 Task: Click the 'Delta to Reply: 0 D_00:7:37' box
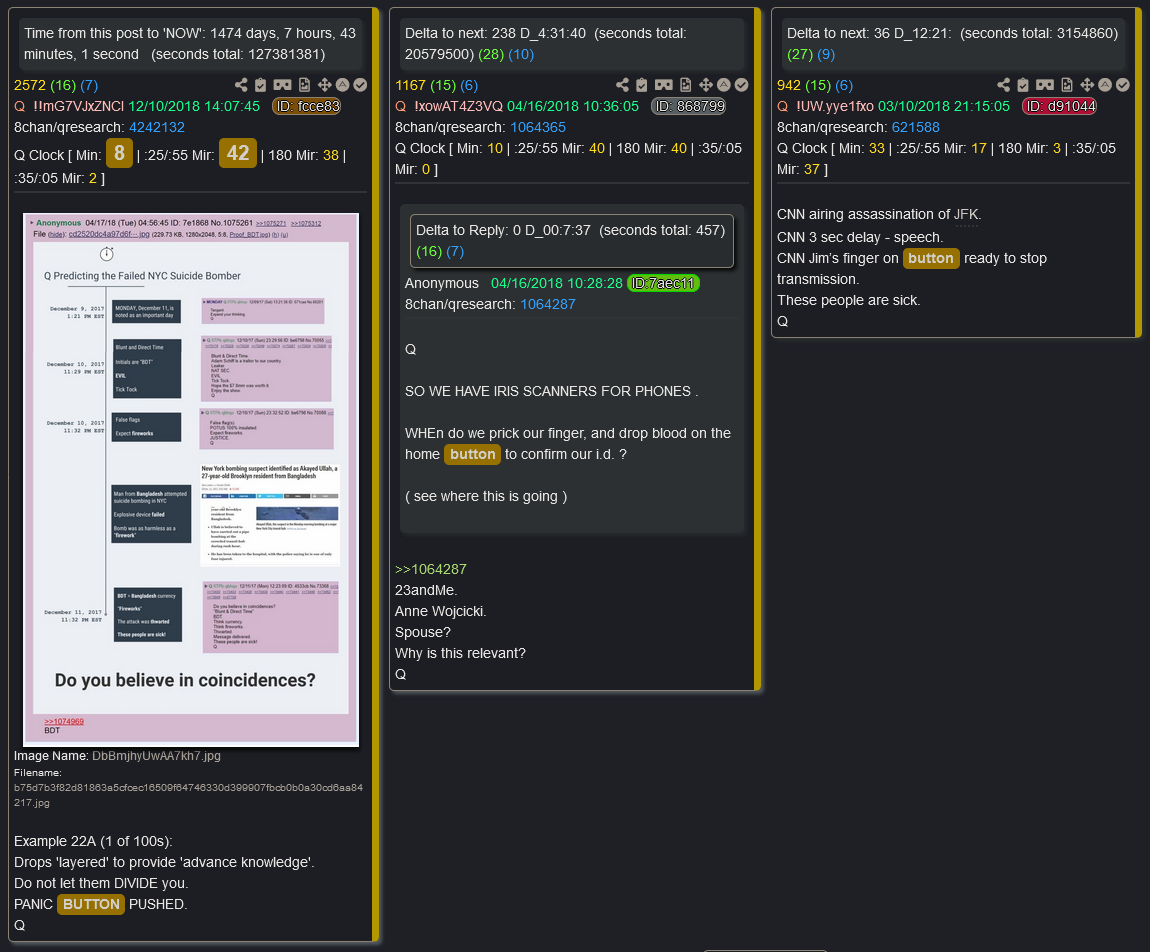click(x=571, y=241)
